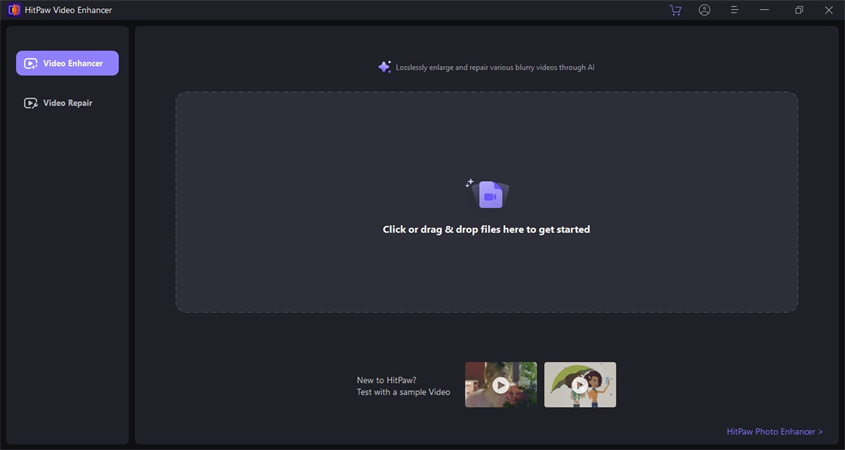Image resolution: width=845 pixels, height=450 pixels.
Task: Open the hamburger menu in title bar
Action: click(x=734, y=10)
